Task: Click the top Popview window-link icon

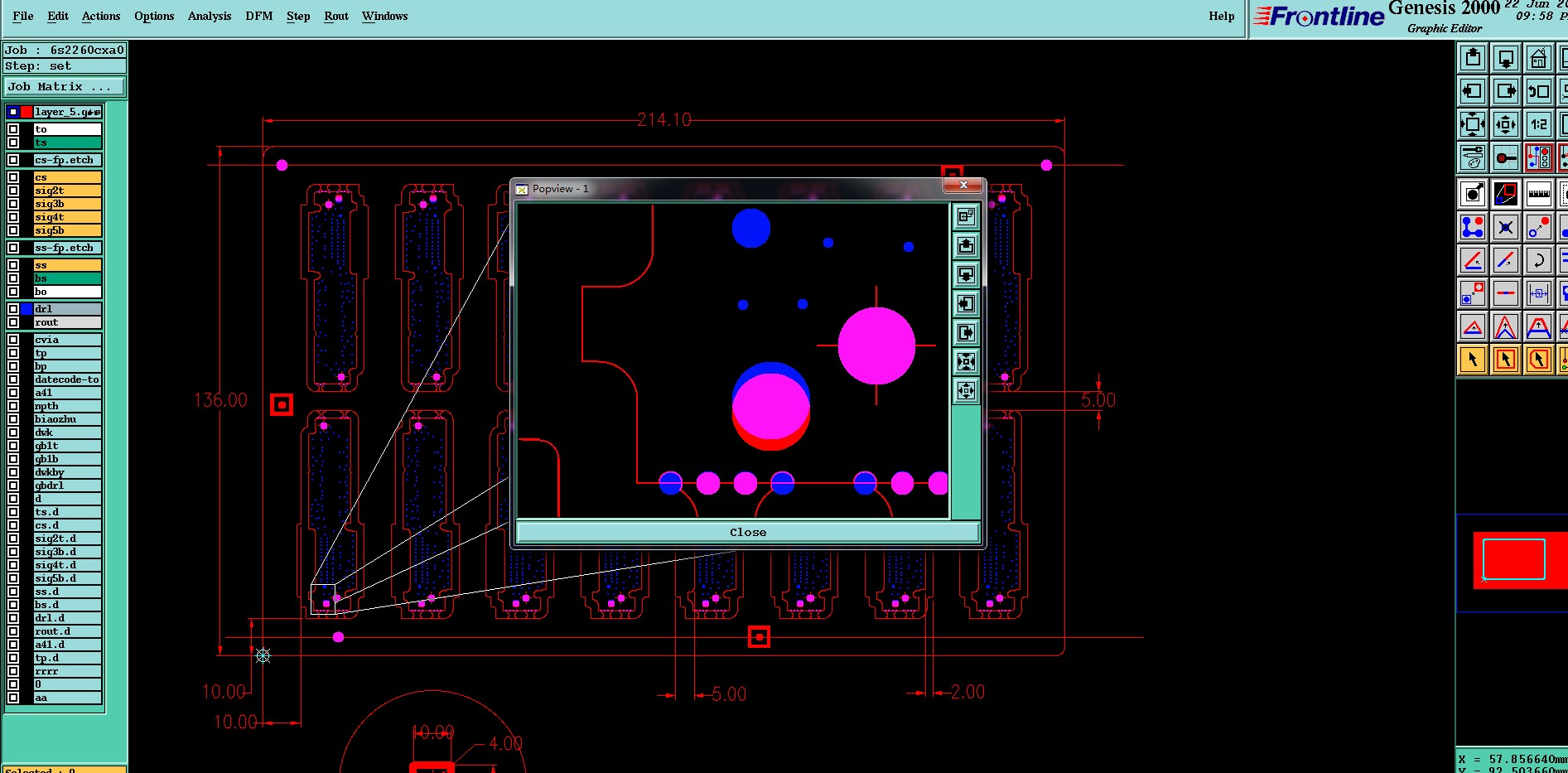Action: [966, 217]
